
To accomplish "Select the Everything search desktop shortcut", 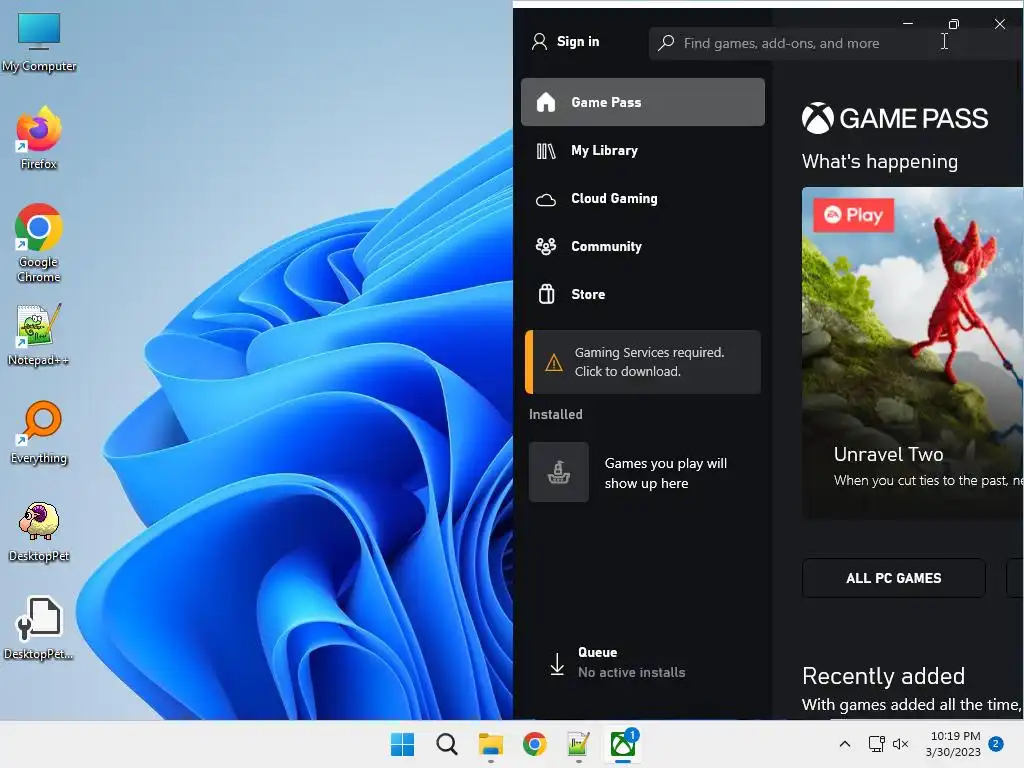I will (x=39, y=432).
